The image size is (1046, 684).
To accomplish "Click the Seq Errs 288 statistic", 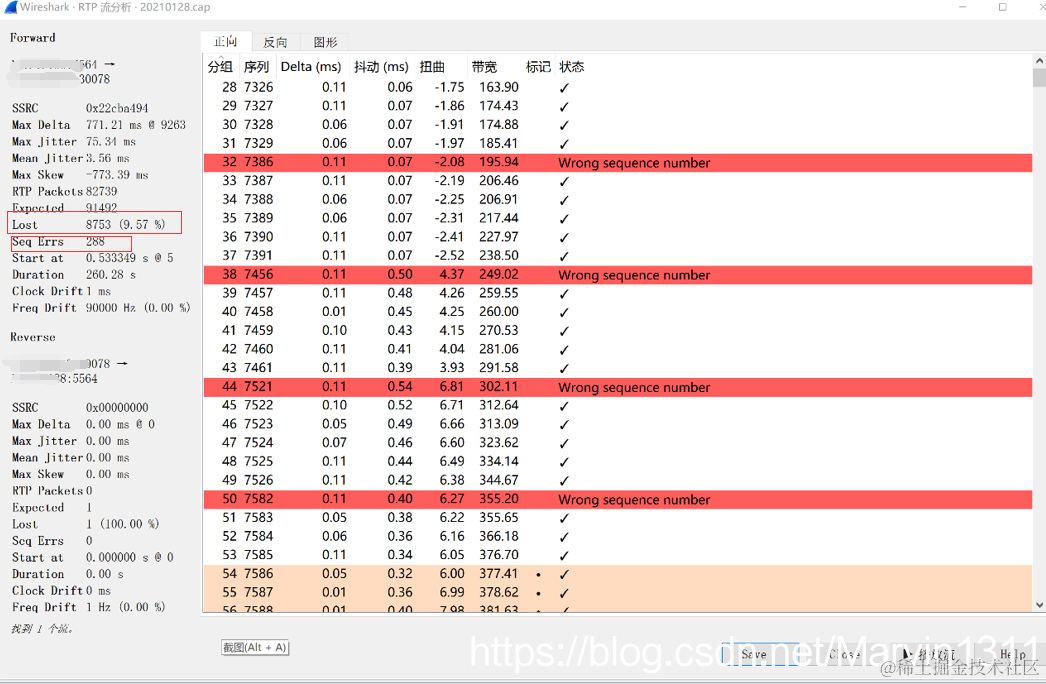I will click(58, 242).
